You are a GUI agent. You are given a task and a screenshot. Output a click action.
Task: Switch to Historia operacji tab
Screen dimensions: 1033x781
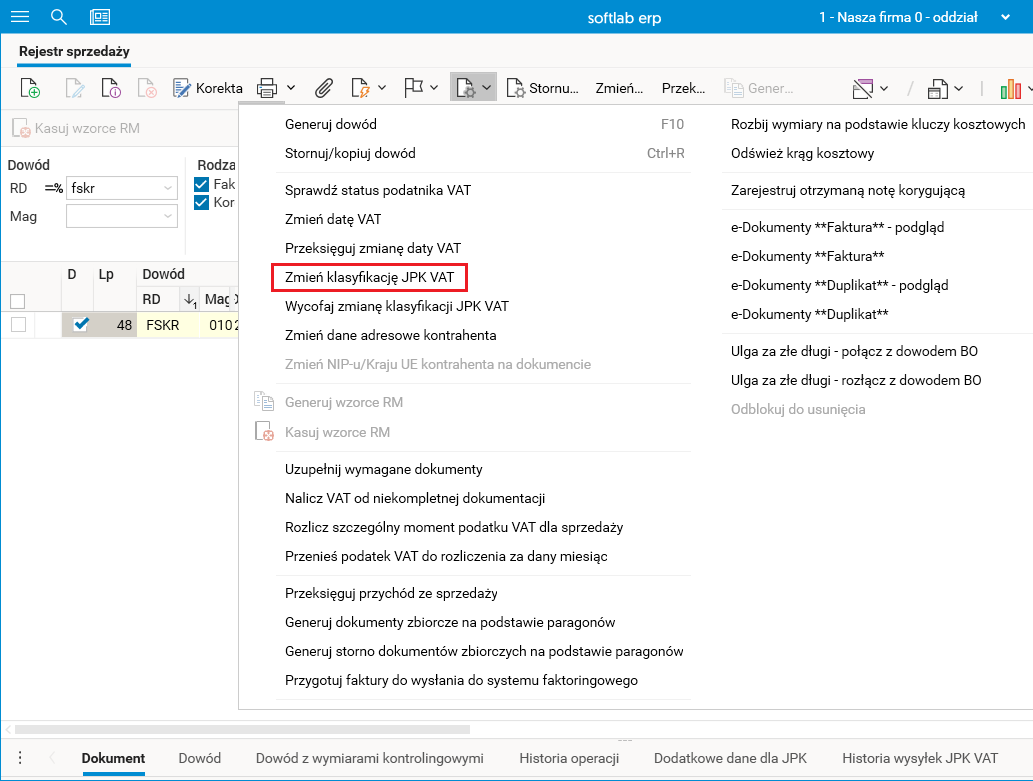click(569, 758)
